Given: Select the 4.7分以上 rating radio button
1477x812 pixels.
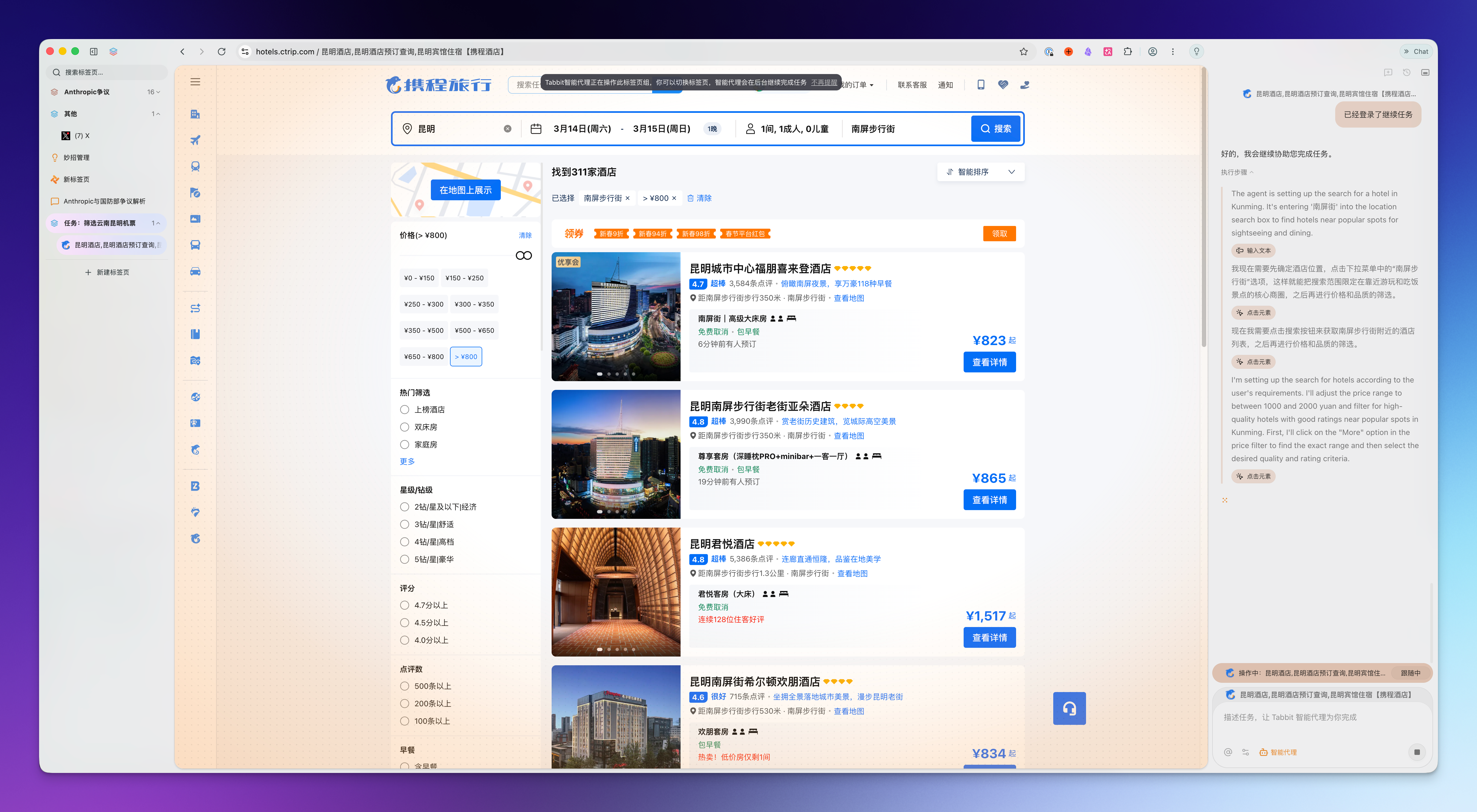Looking at the screenshot, I should [x=405, y=605].
